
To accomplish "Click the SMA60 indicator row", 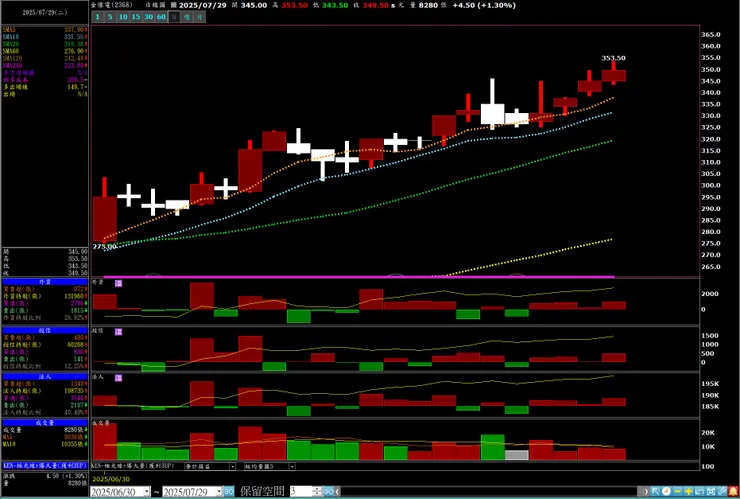I will tap(45, 51).
